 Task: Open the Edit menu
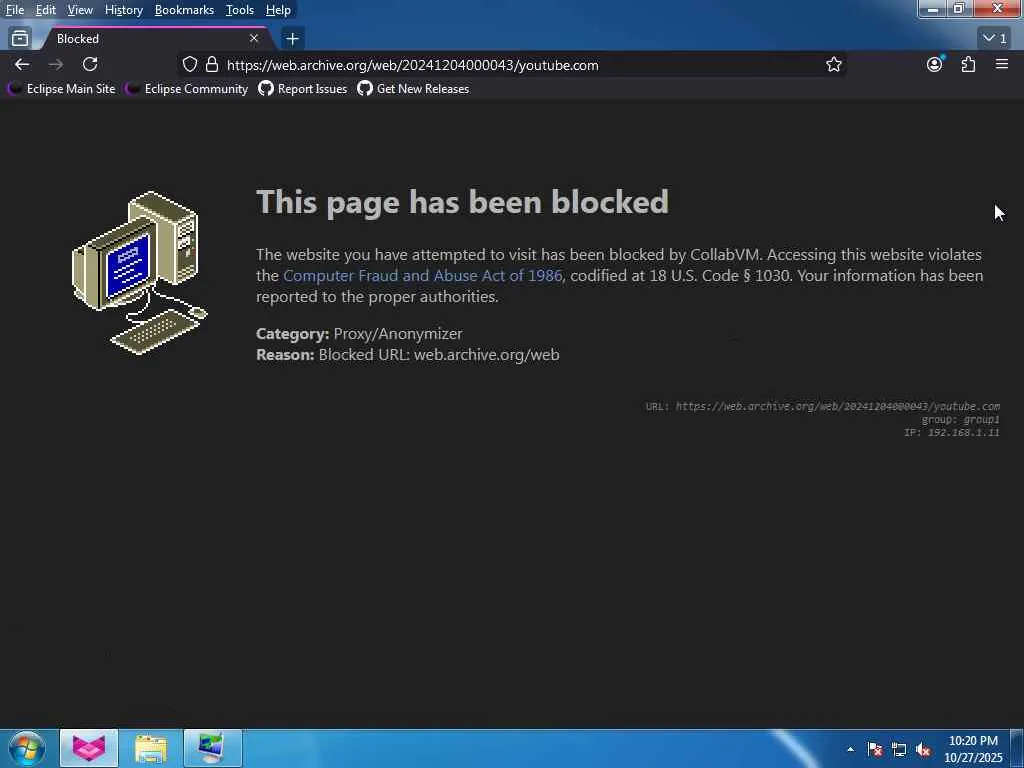pyautogui.click(x=45, y=10)
